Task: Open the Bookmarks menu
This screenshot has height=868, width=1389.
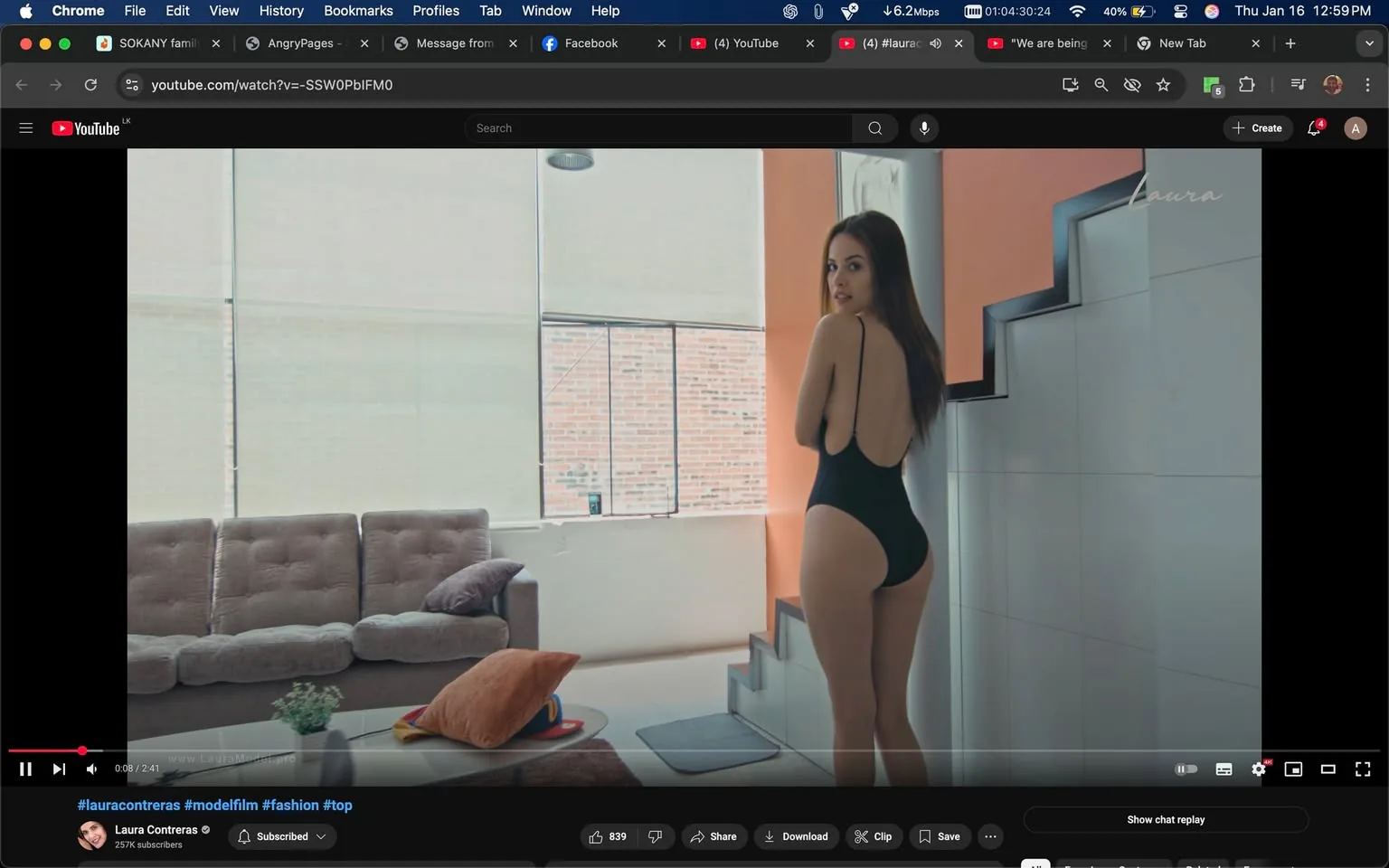Action: 358,11
